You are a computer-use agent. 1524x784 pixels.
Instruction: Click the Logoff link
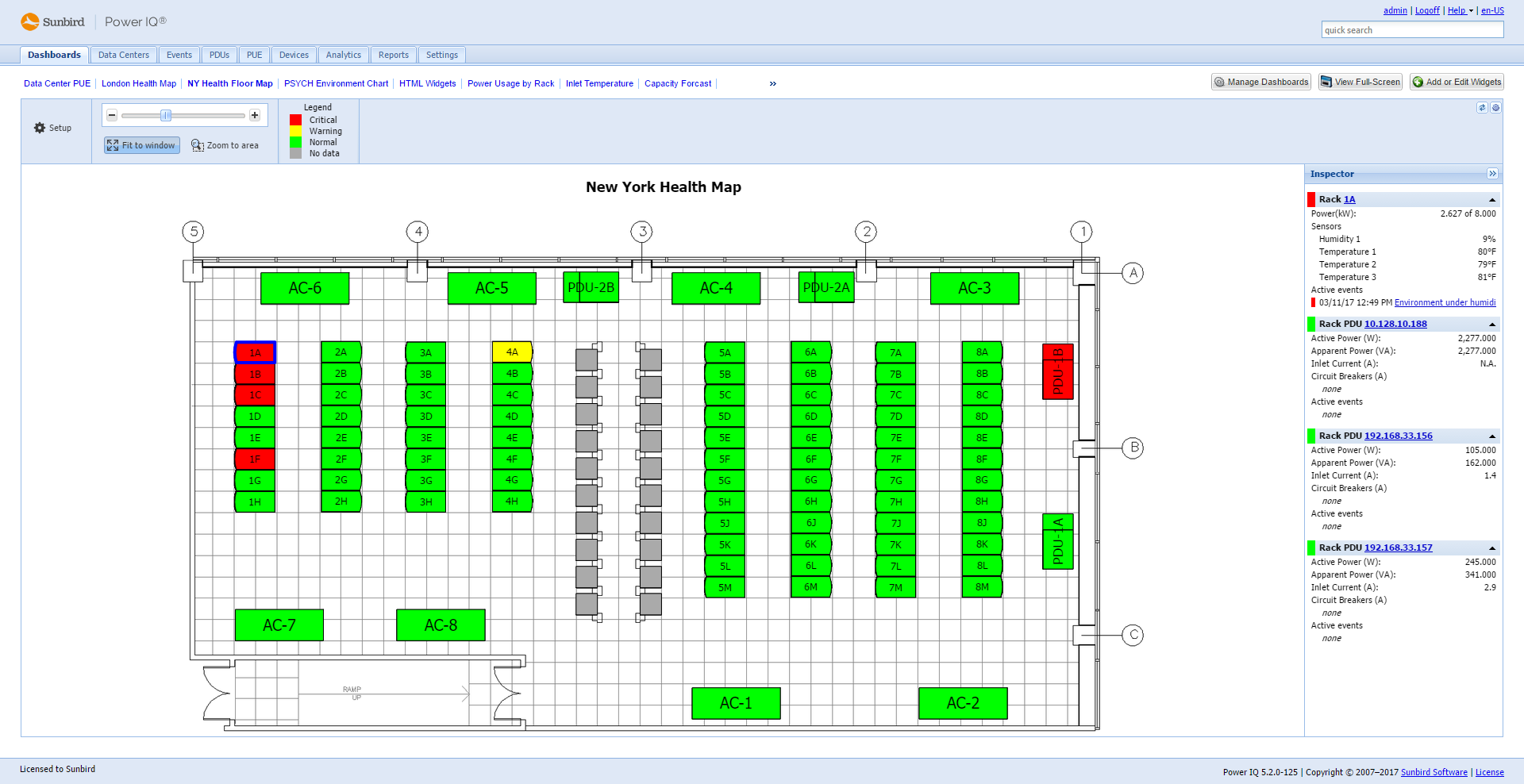1427,10
